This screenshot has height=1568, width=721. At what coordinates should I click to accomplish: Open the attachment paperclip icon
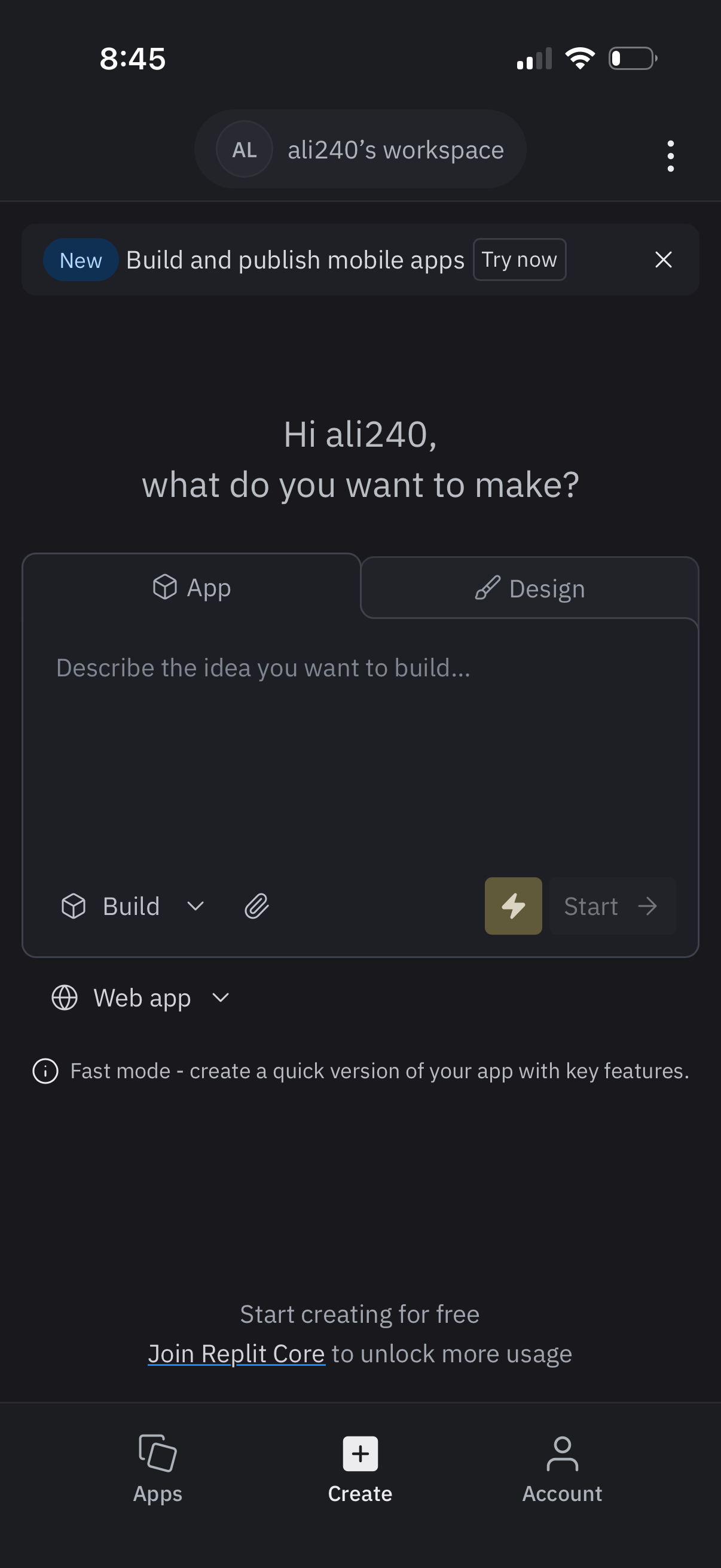coord(256,906)
